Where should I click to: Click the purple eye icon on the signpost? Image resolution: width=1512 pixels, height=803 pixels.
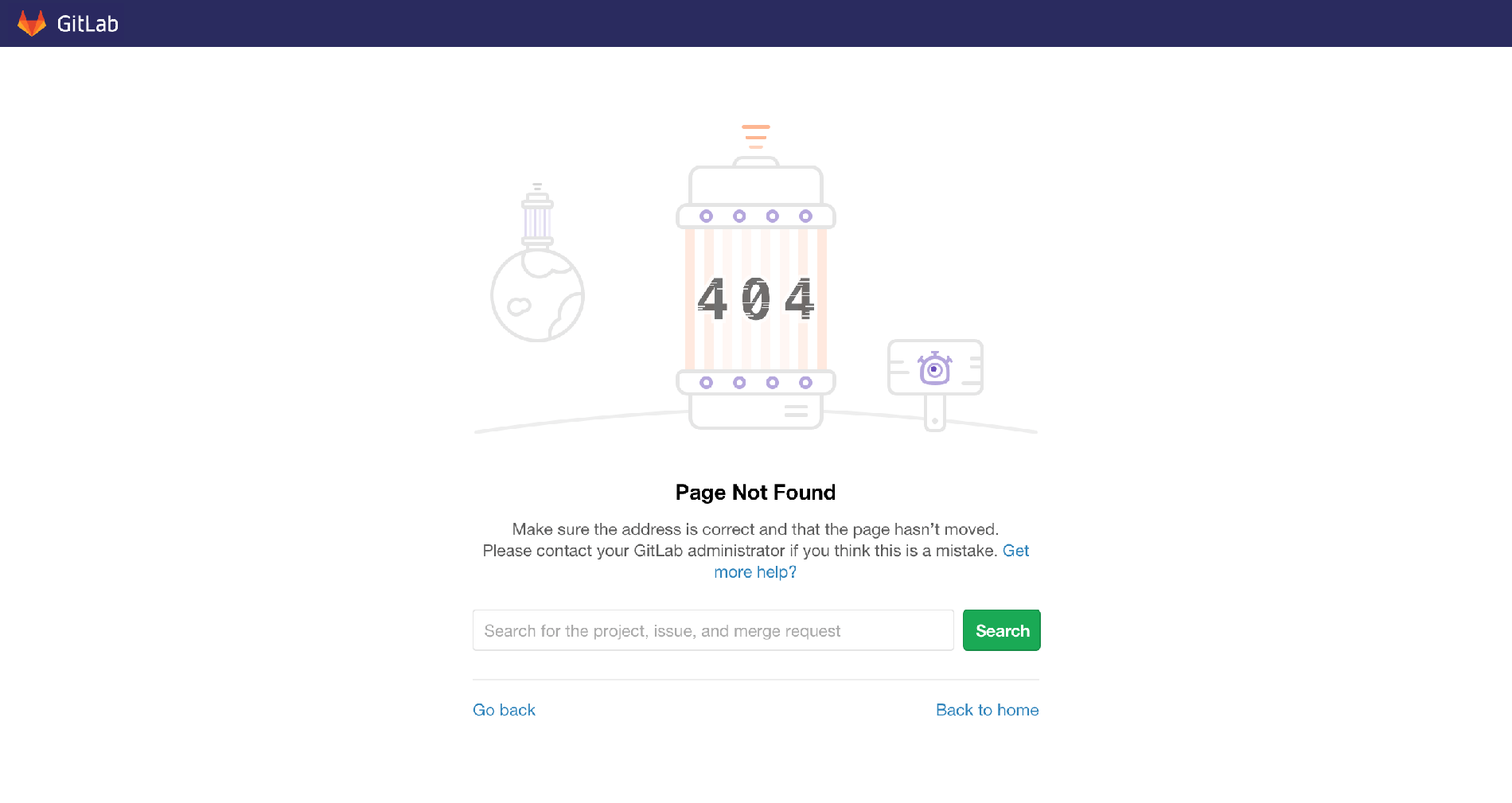click(x=934, y=369)
